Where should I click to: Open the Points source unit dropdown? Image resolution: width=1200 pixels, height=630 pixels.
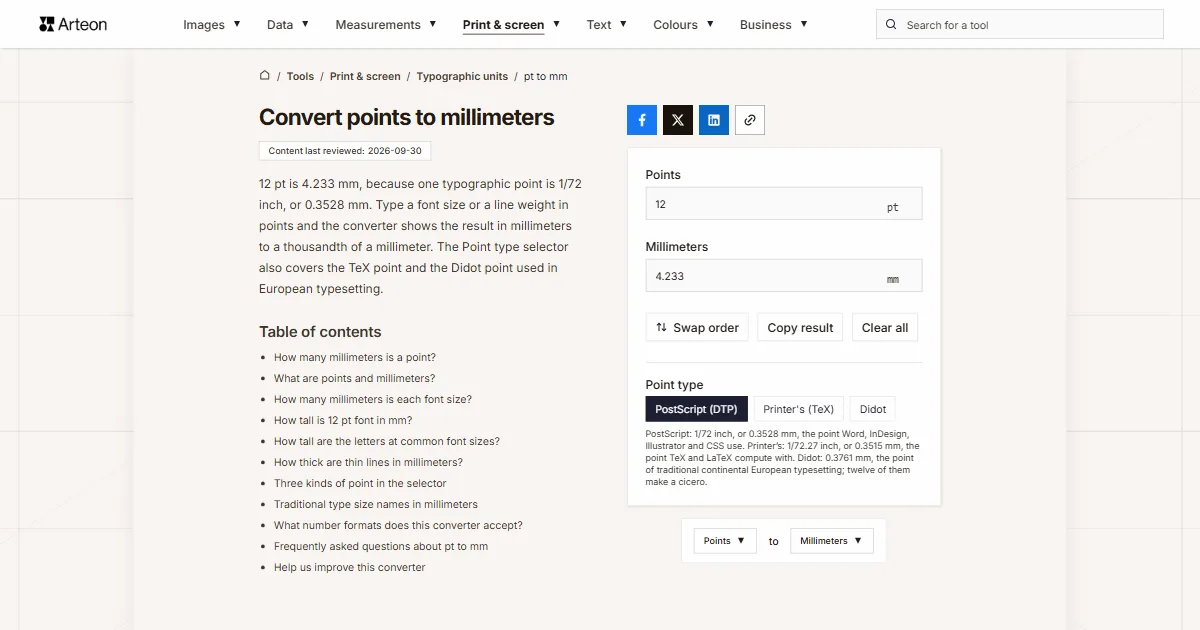pyautogui.click(x=724, y=541)
